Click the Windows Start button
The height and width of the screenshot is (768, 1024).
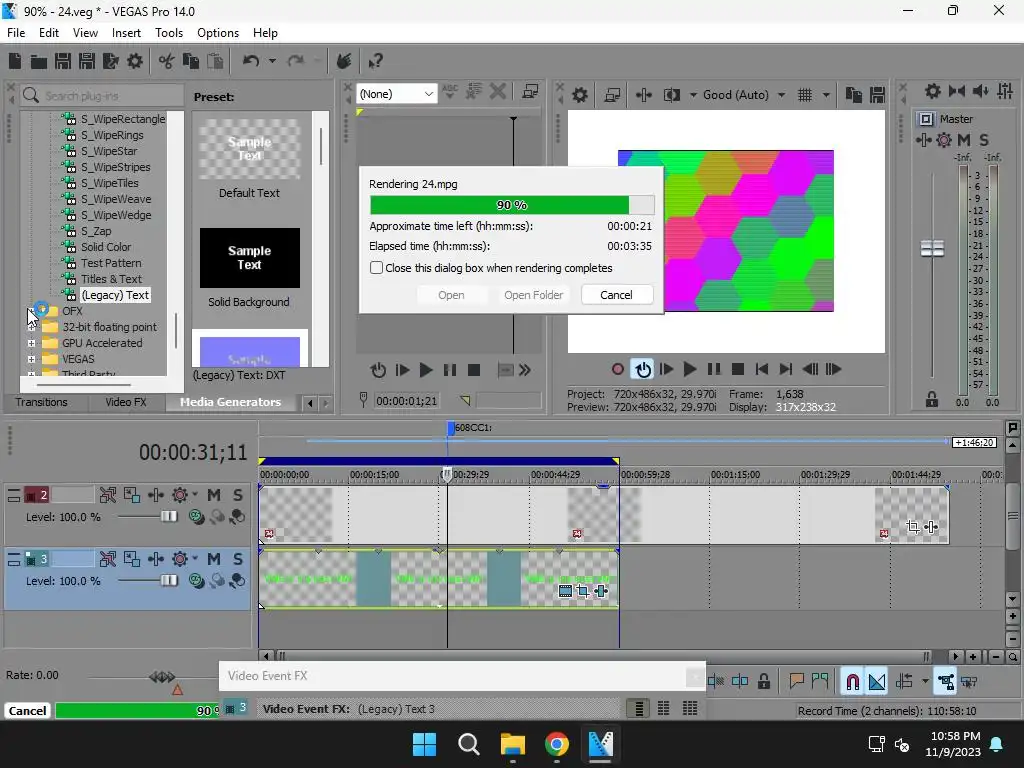tap(424, 744)
